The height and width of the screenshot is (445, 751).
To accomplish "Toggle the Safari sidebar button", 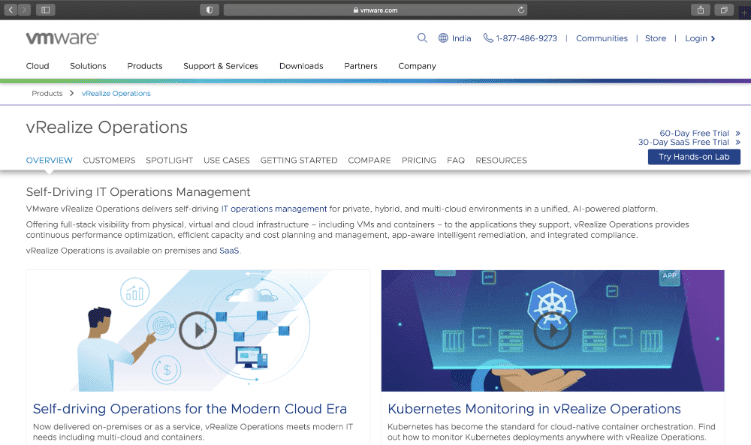I will (x=46, y=10).
